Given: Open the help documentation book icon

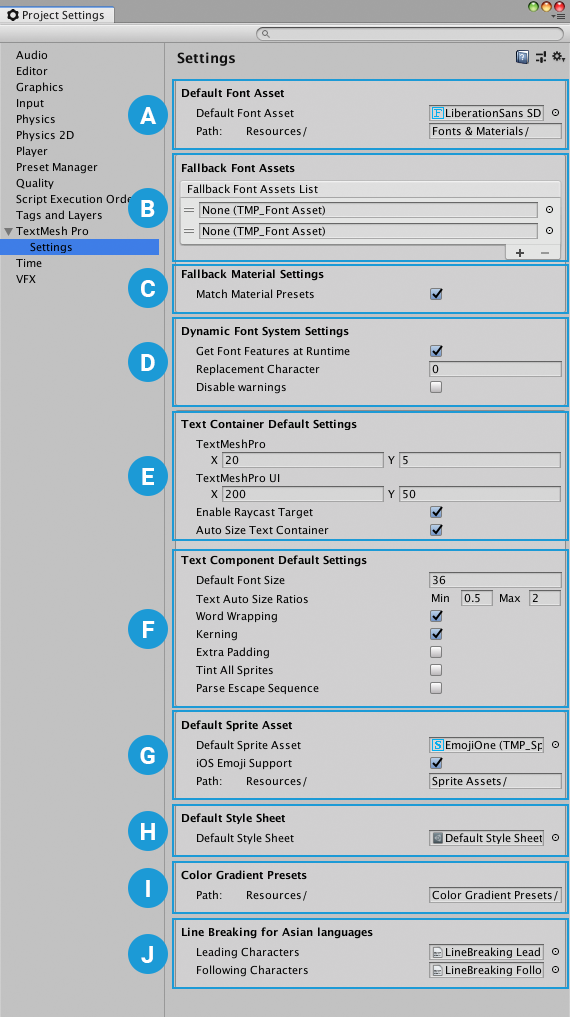Looking at the screenshot, I should pos(522,57).
